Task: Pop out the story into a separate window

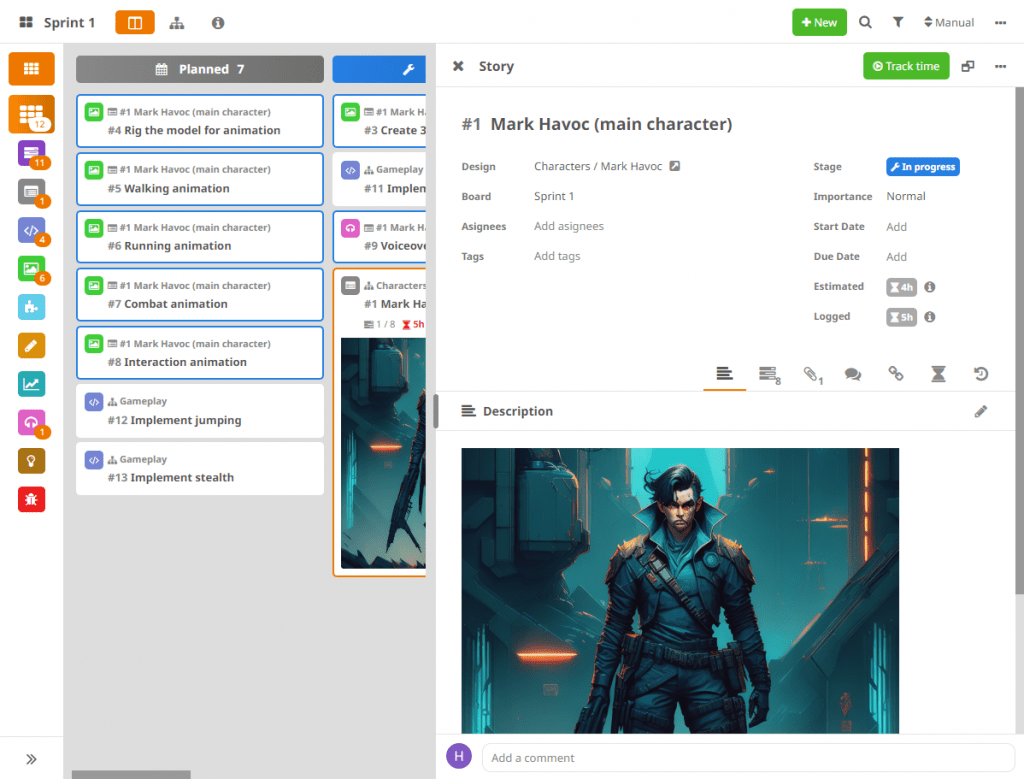Action: [967, 66]
